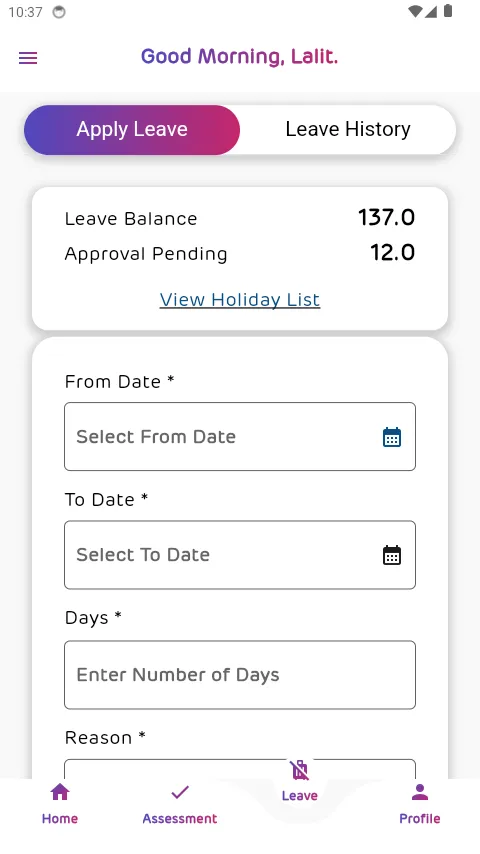Select the To Date field
This screenshot has width=480, height=854.
(x=240, y=555)
